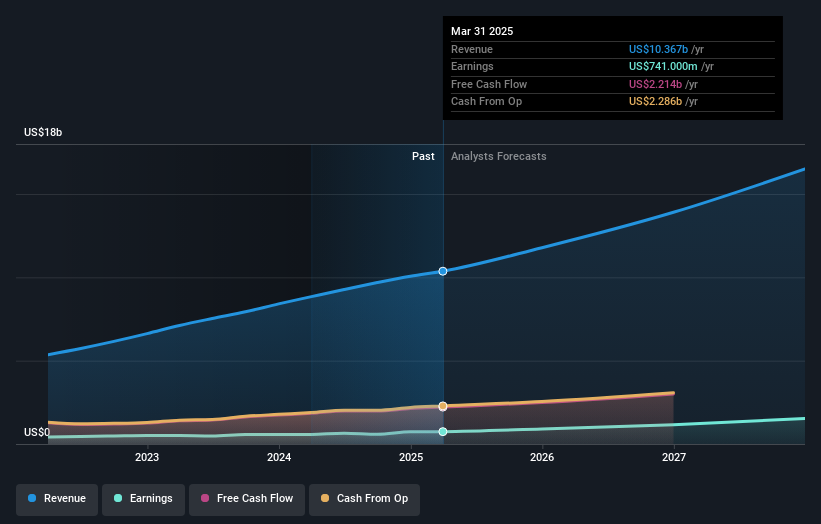
Task: Toggle the Free Cash Flow legend series
Action: point(247,499)
